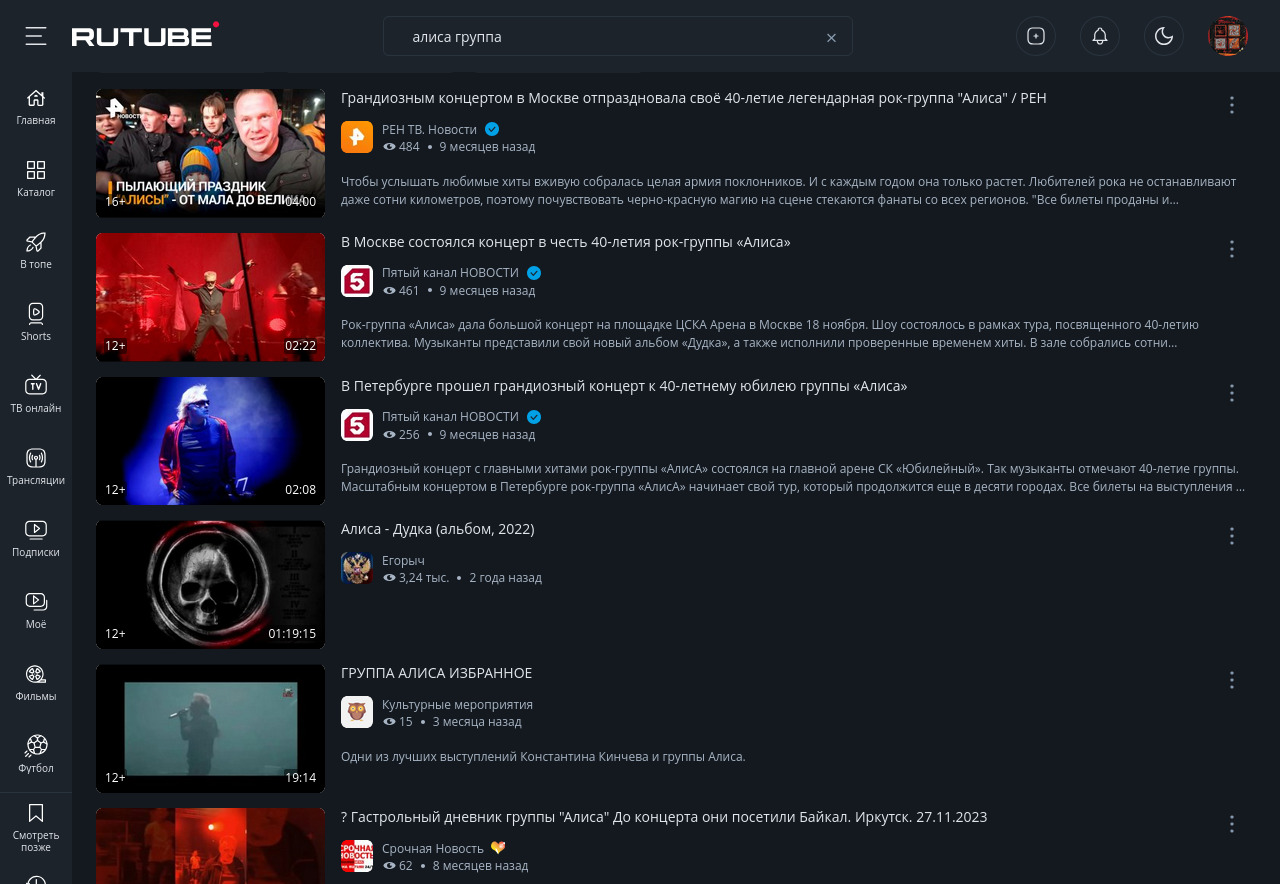This screenshot has width=1280, height=884.
Task: Open 'ГРУППА АЛИСА ИЗБРАННОЕ' title
Action: (x=437, y=673)
